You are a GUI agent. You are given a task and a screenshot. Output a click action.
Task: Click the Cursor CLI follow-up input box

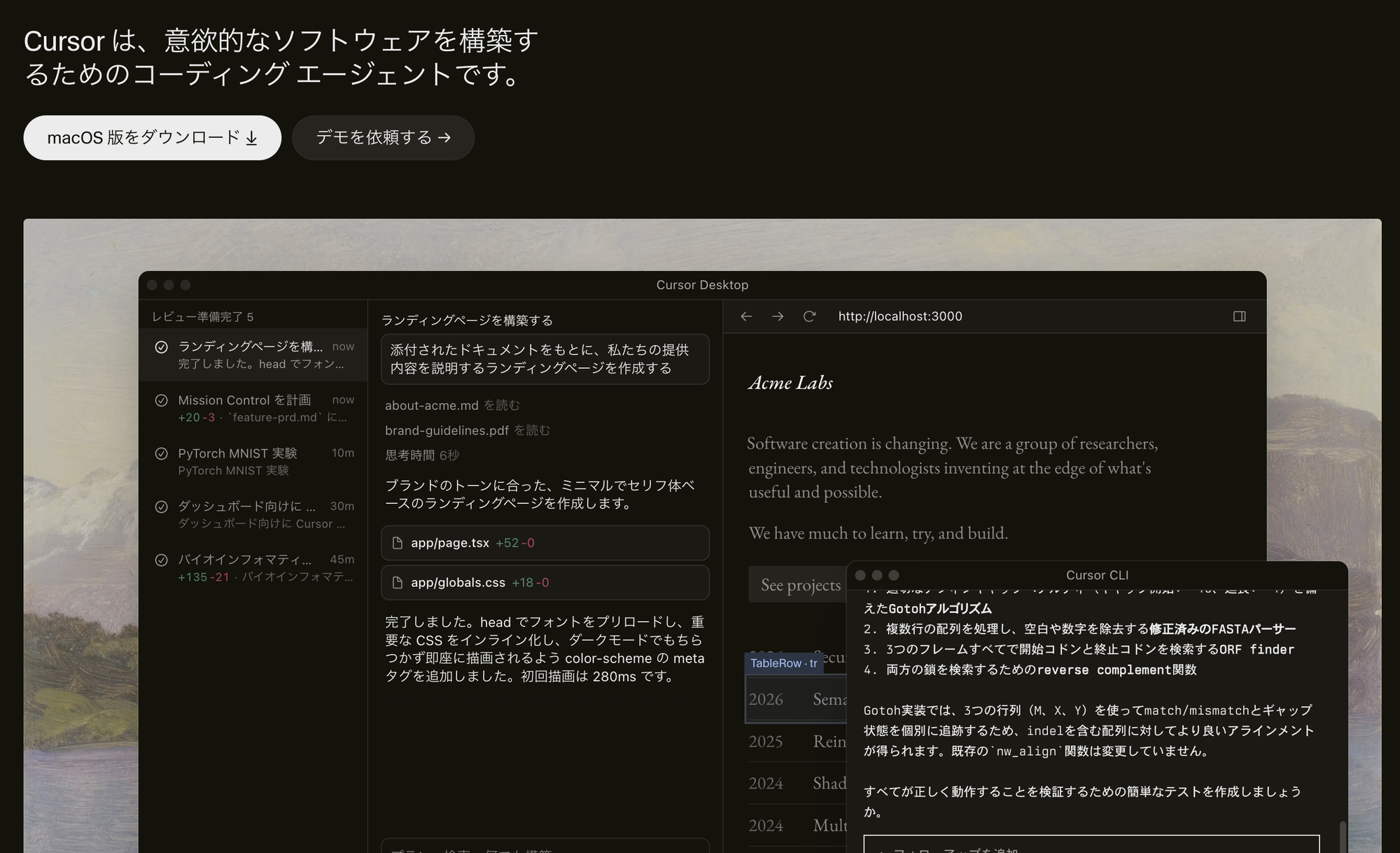pos(1091,844)
